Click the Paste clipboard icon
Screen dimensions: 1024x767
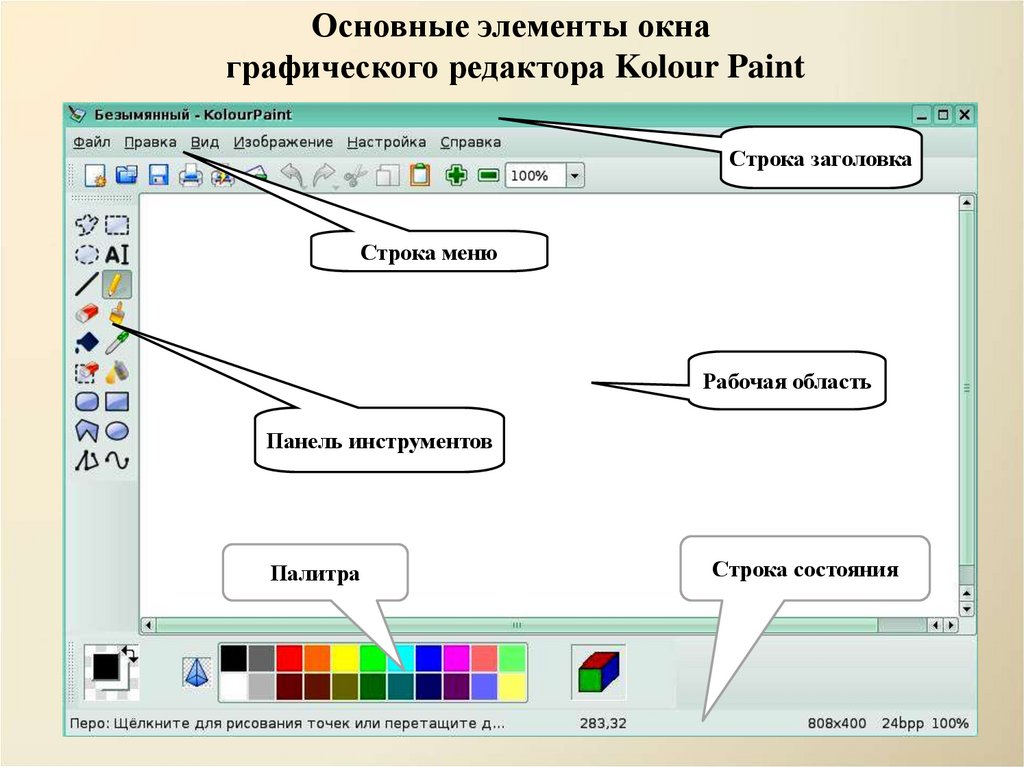pyautogui.click(x=420, y=175)
